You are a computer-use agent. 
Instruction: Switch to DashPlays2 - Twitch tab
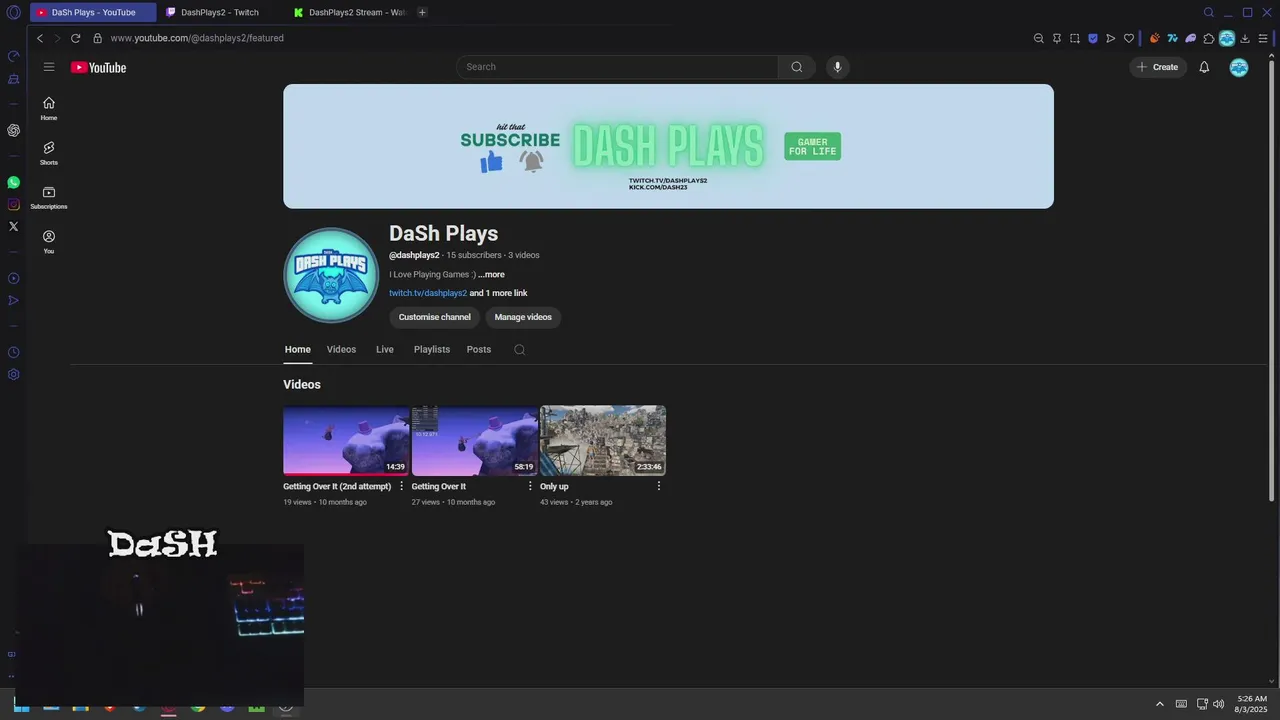pyautogui.click(x=219, y=12)
